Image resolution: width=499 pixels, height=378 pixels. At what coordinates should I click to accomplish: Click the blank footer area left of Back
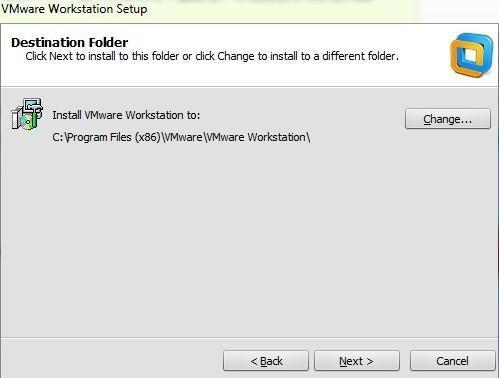coord(112,360)
